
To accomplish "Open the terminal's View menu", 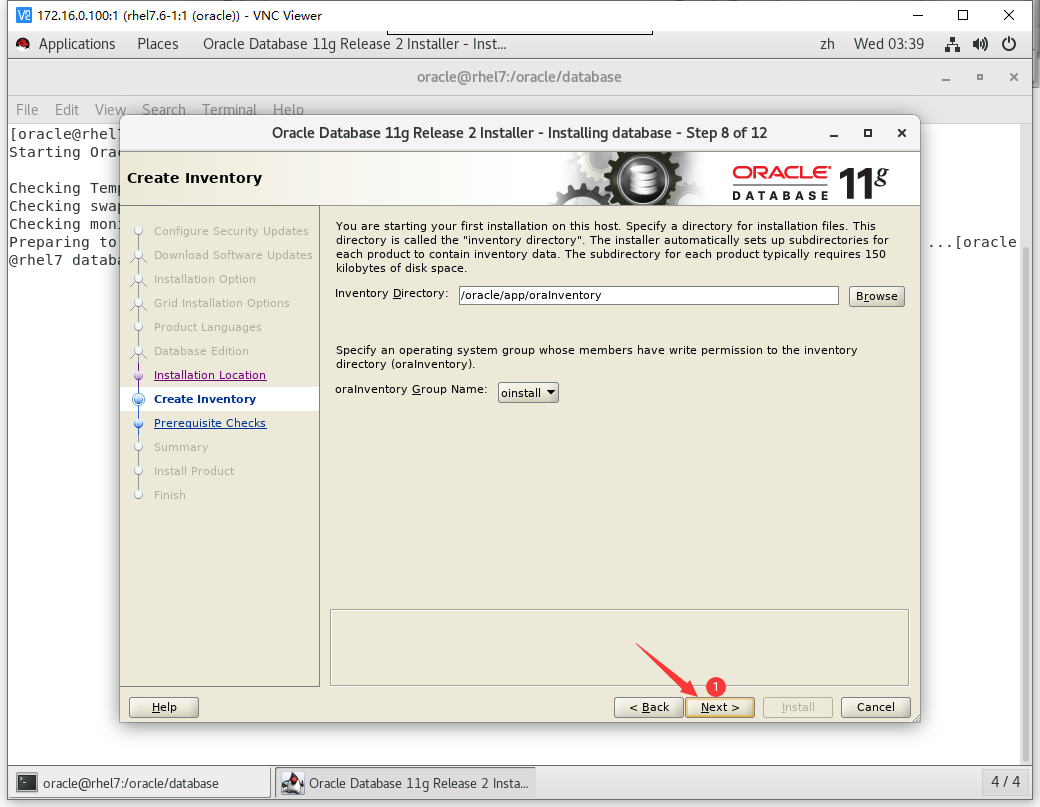I will (110, 109).
